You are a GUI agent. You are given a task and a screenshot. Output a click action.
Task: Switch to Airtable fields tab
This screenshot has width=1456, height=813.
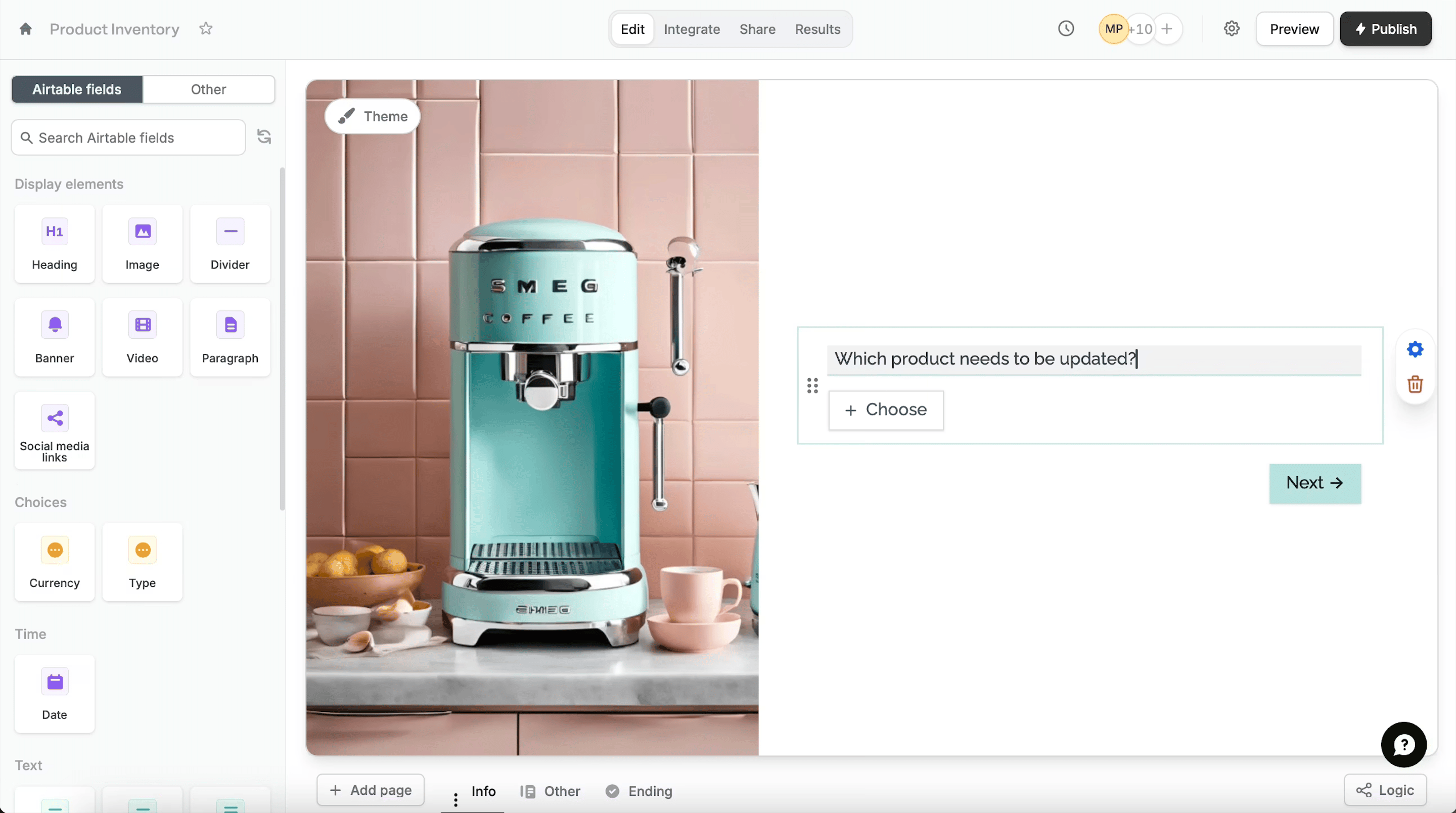(77, 89)
